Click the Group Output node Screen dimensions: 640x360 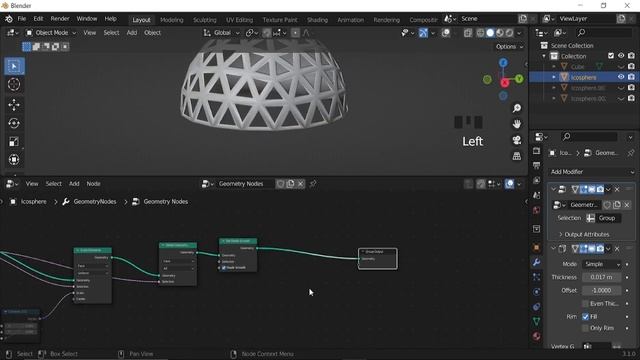click(x=378, y=259)
